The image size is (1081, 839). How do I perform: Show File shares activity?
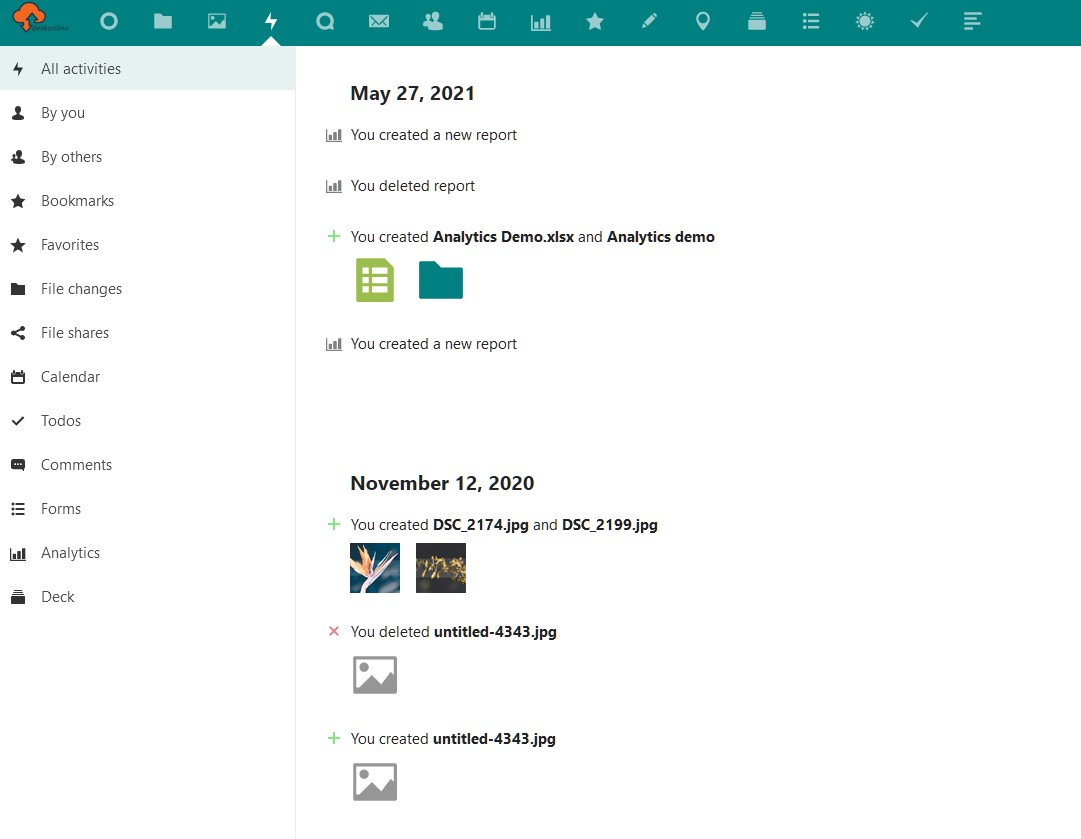pos(148,333)
